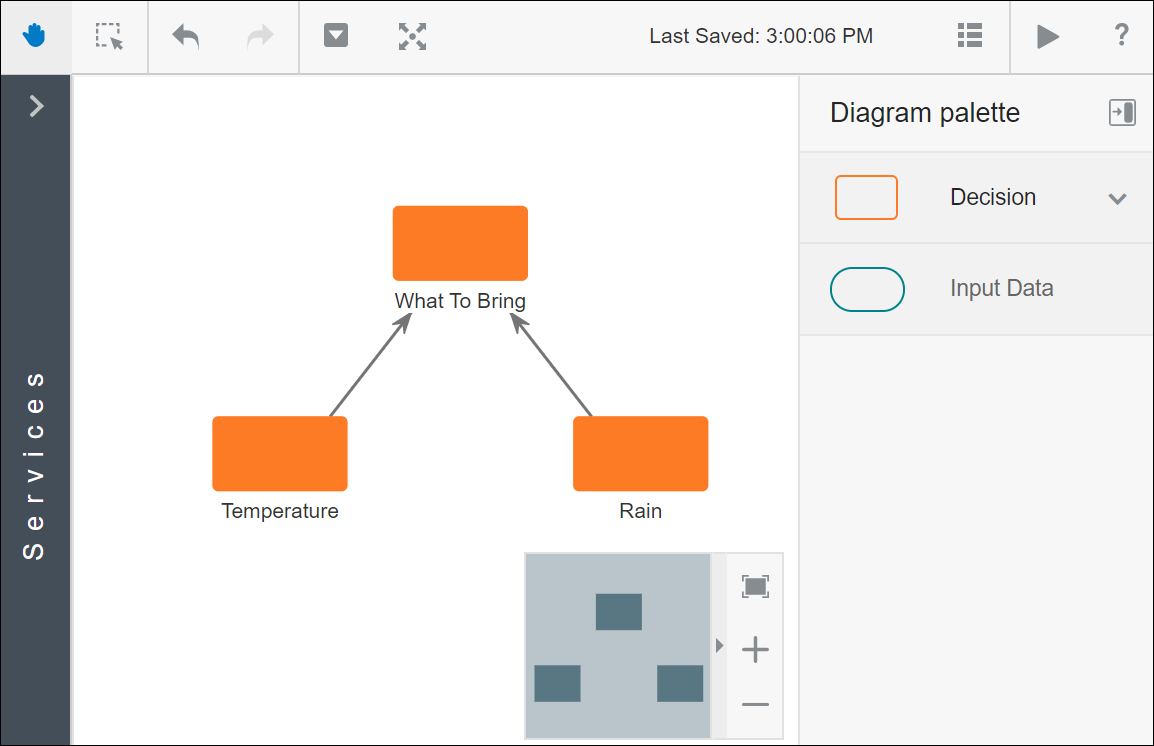Zoom out with the minus button
The width and height of the screenshot is (1154, 746).
click(755, 705)
